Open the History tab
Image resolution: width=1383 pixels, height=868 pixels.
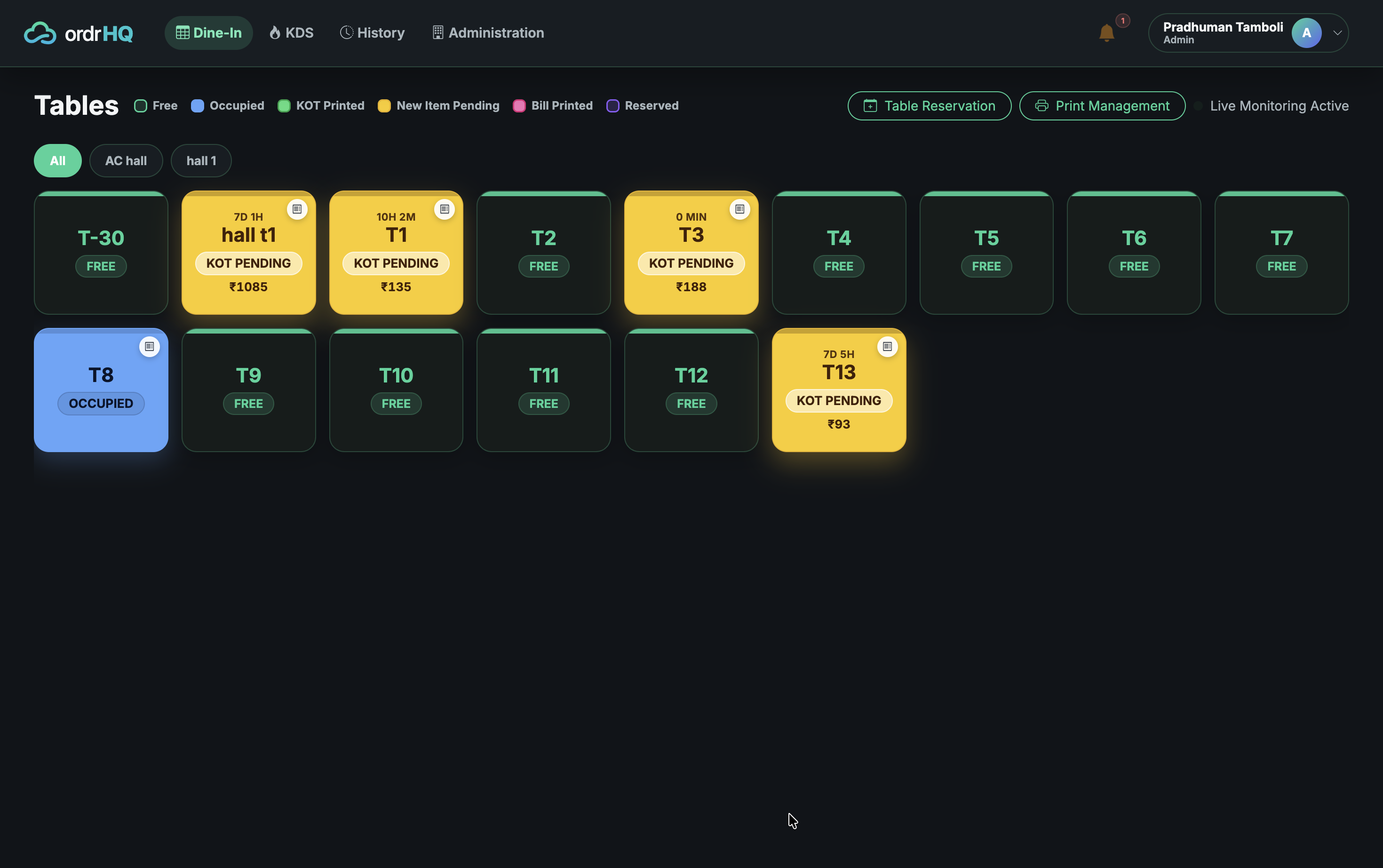372,33
